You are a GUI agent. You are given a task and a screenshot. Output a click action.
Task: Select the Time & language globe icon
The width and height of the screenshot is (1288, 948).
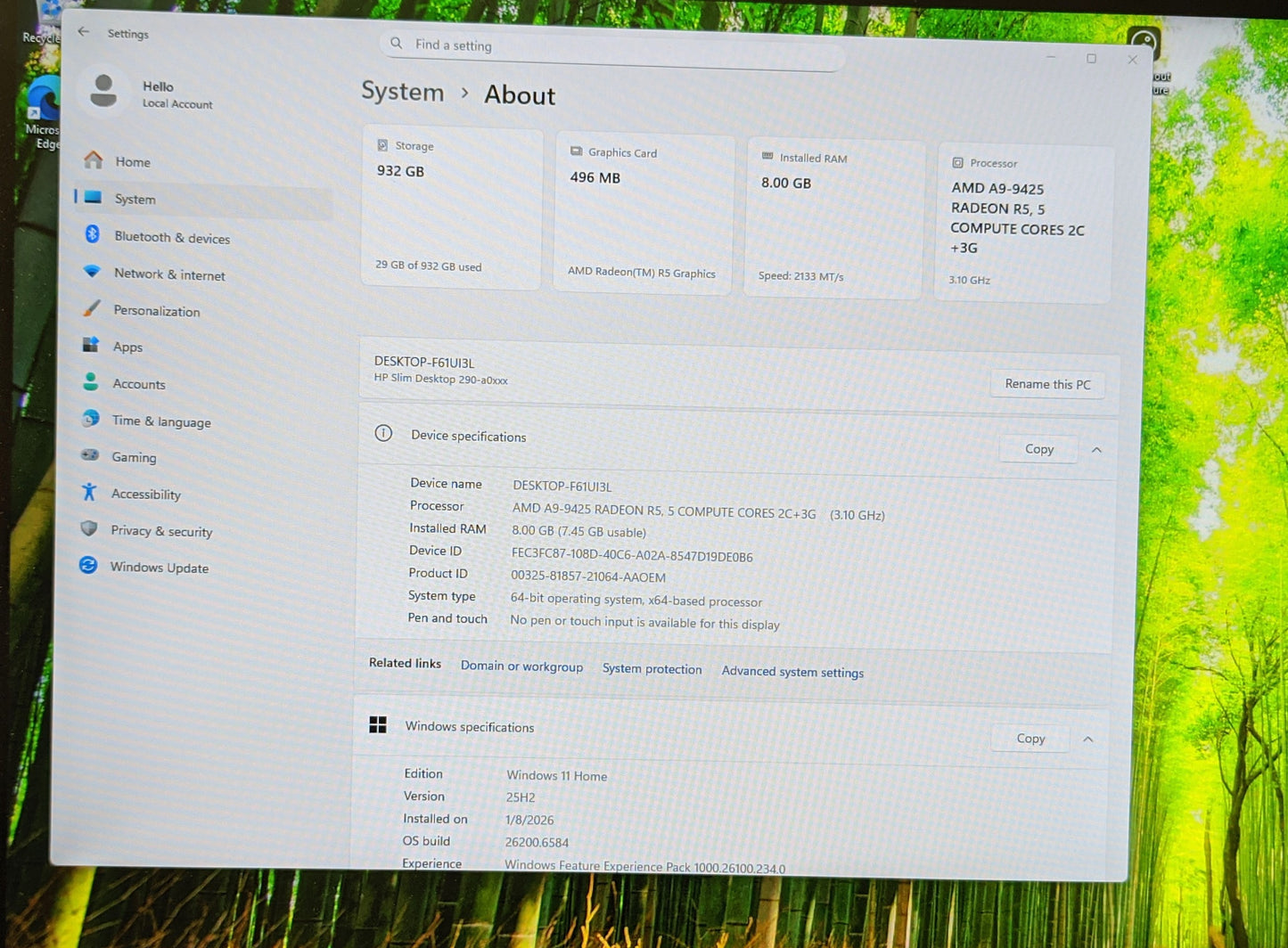(90, 418)
